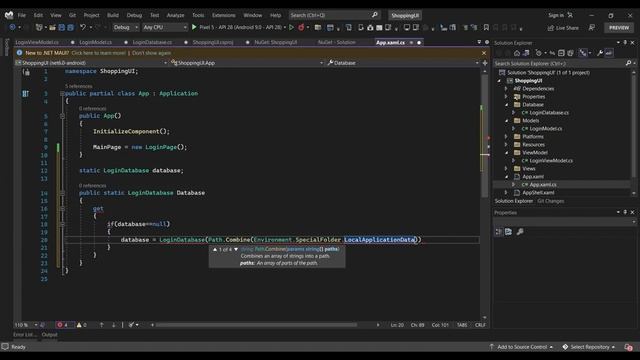
Task: Collapse the ShoppingUI project node
Action: [x=499, y=80]
